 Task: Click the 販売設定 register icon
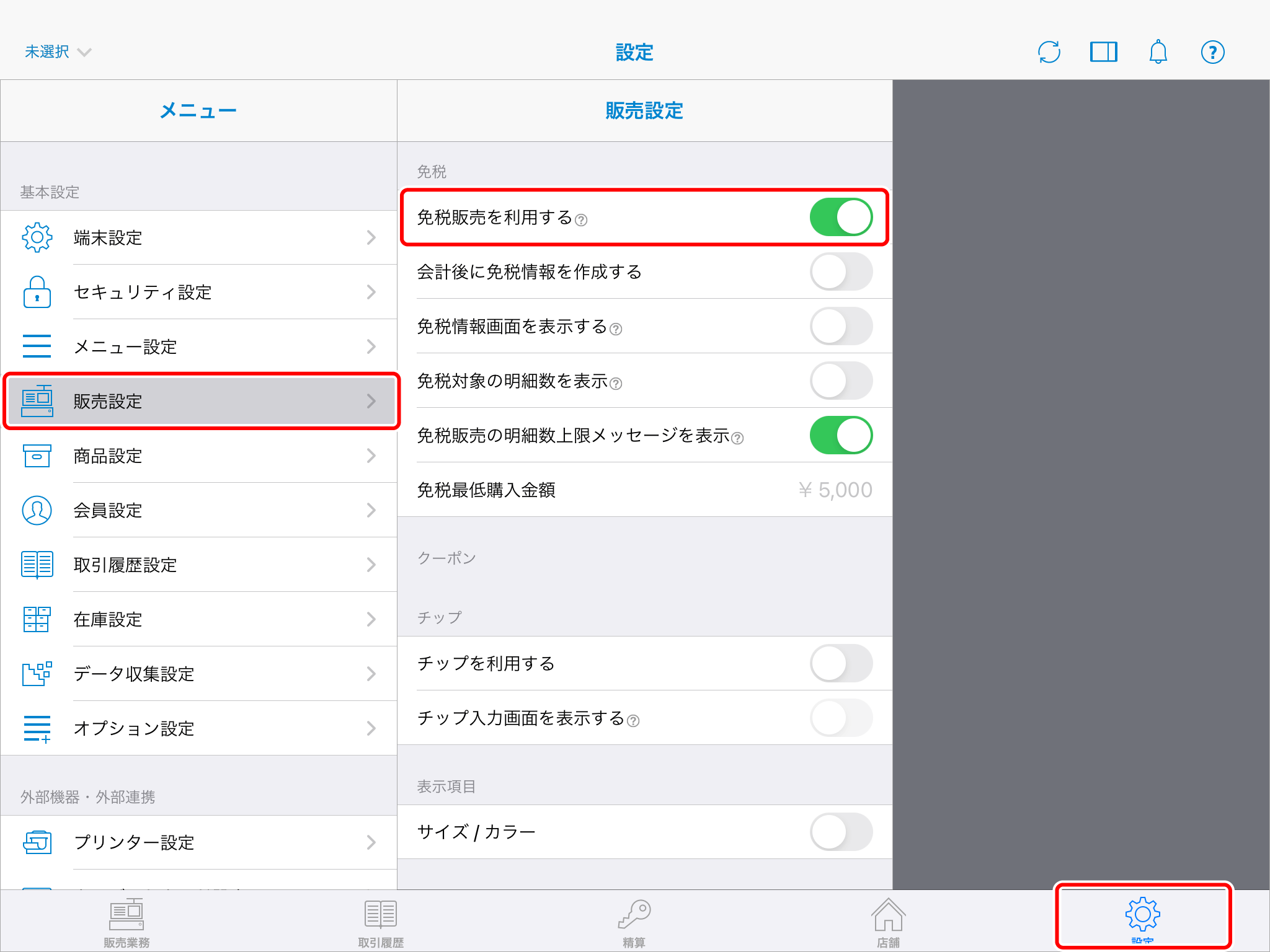[37, 401]
